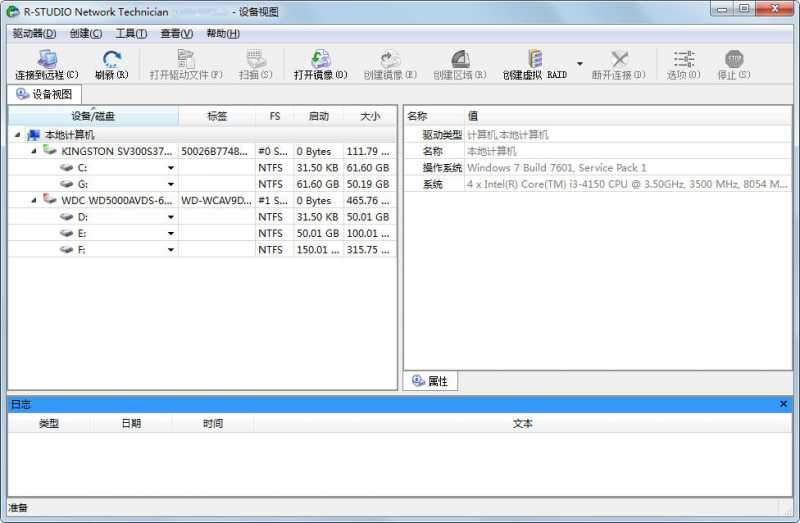This screenshot has height=523, width=800.
Task: Click the Options (选项) toolbar icon
Action: point(684,59)
